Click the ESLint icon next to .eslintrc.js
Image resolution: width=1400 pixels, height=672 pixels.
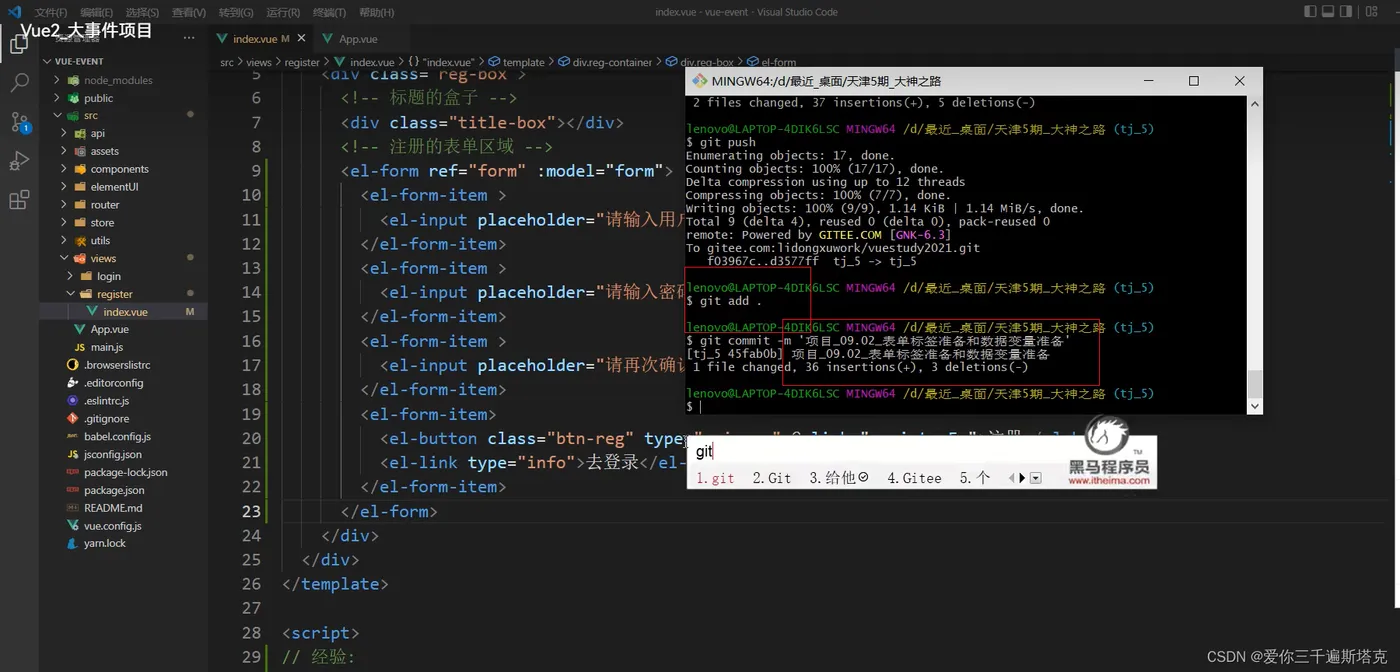(x=72, y=401)
